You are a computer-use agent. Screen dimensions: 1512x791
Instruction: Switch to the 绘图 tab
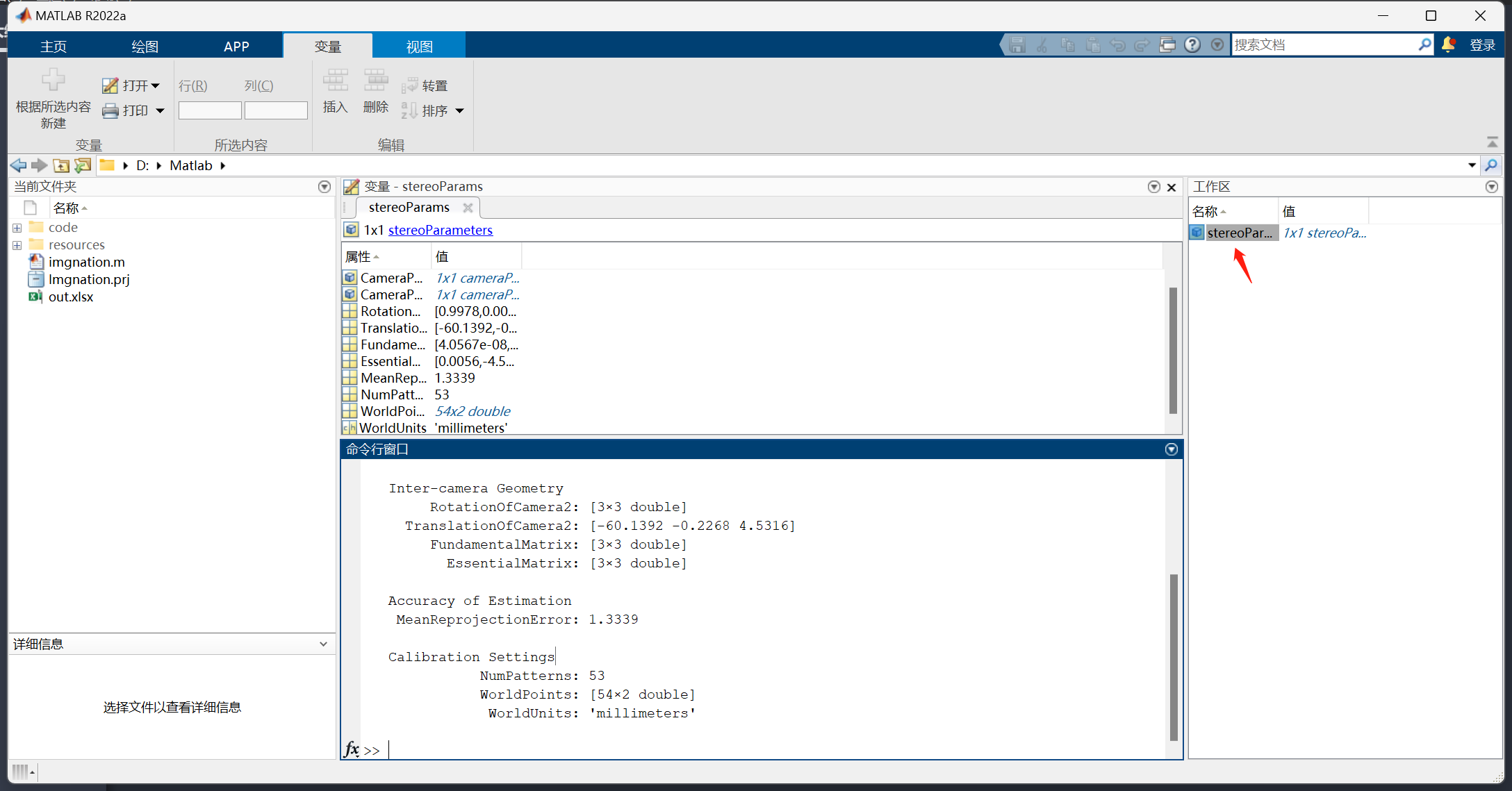(x=145, y=47)
